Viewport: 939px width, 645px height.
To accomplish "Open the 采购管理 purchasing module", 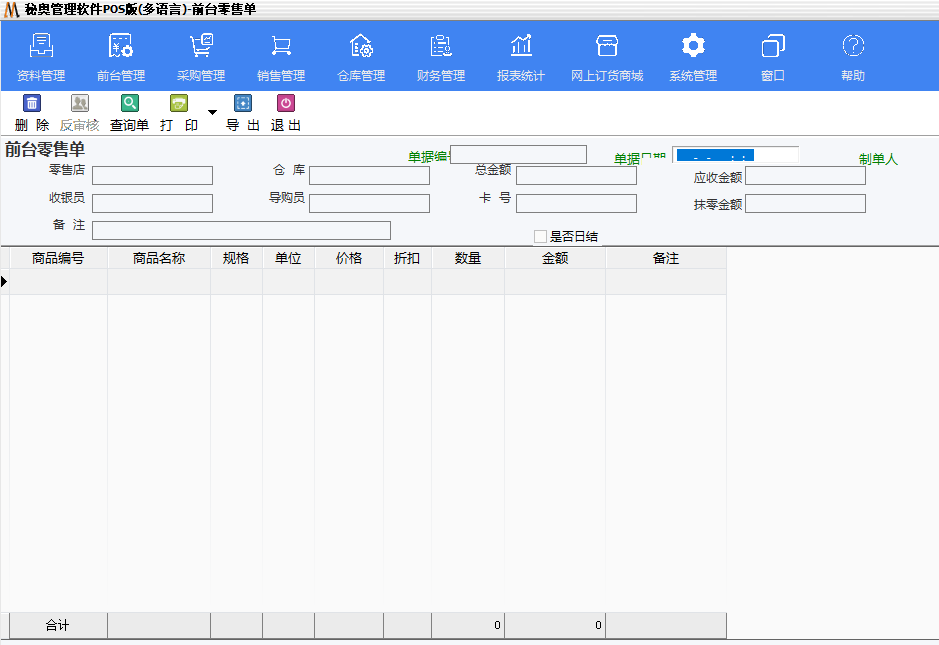I will tap(201, 57).
